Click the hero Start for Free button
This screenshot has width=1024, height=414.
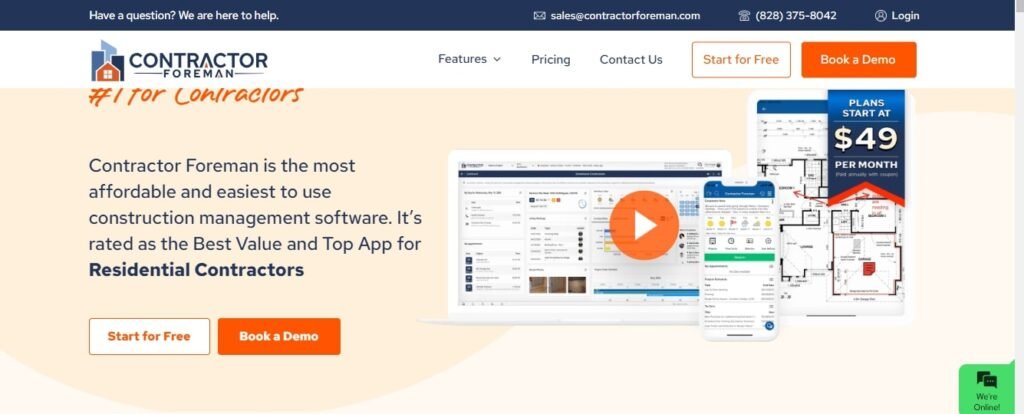point(150,336)
